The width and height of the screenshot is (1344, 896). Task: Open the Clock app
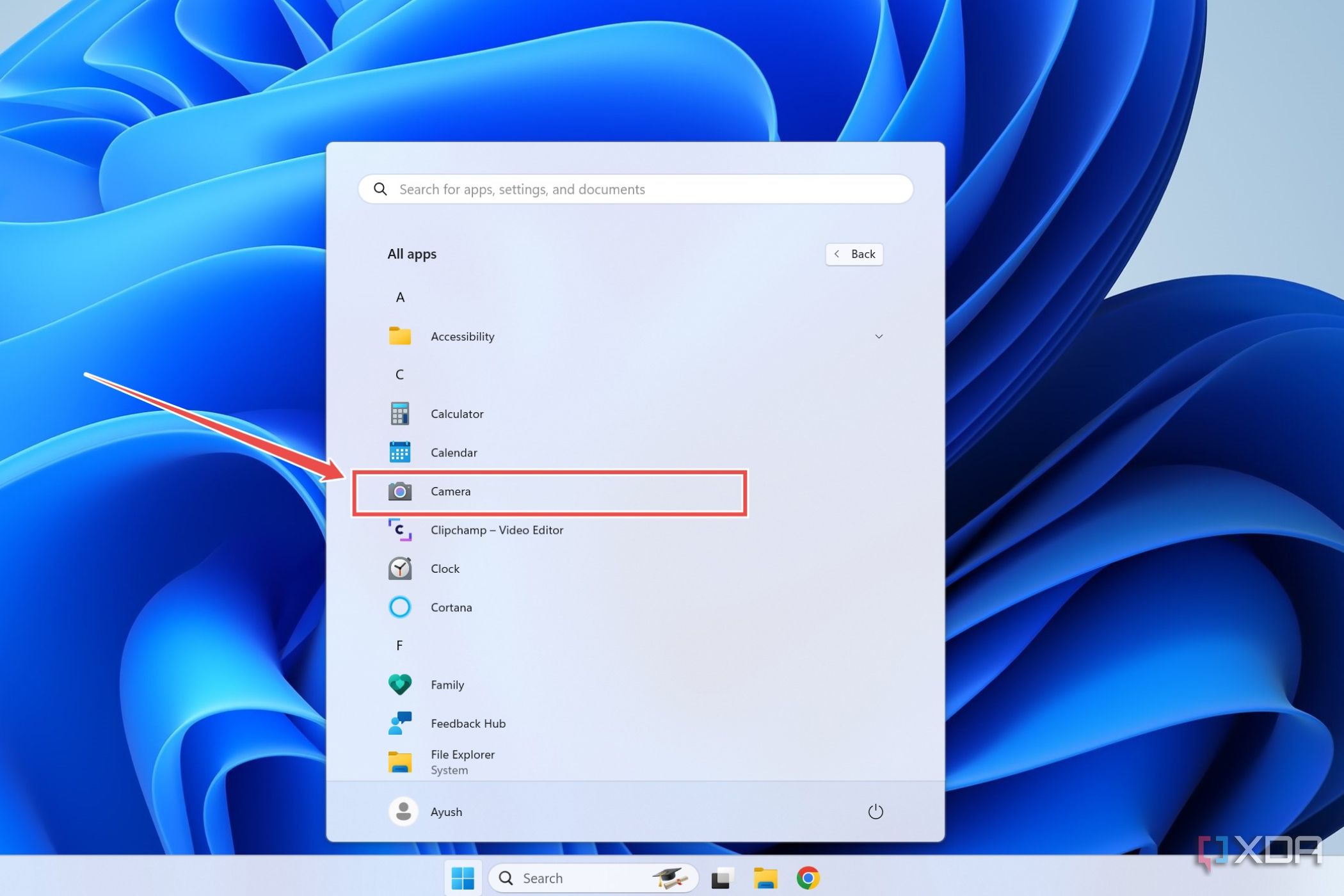point(444,568)
